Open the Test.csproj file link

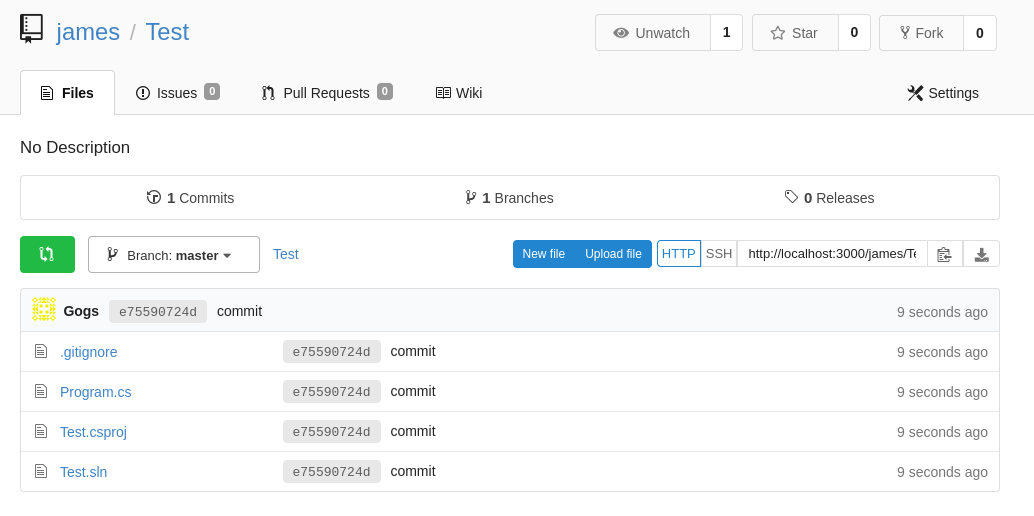[93, 432]
